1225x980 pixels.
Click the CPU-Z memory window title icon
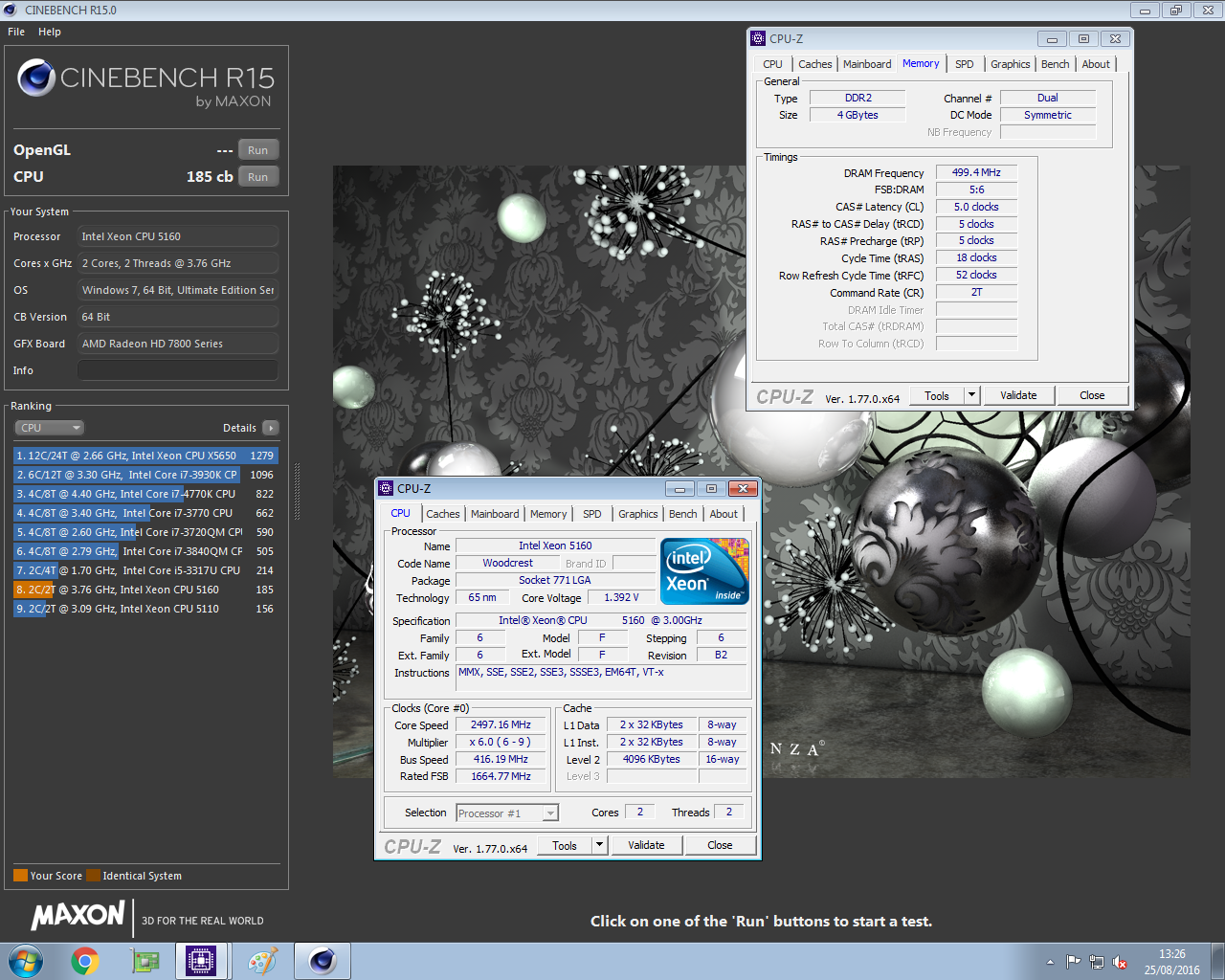coord(758,38)
